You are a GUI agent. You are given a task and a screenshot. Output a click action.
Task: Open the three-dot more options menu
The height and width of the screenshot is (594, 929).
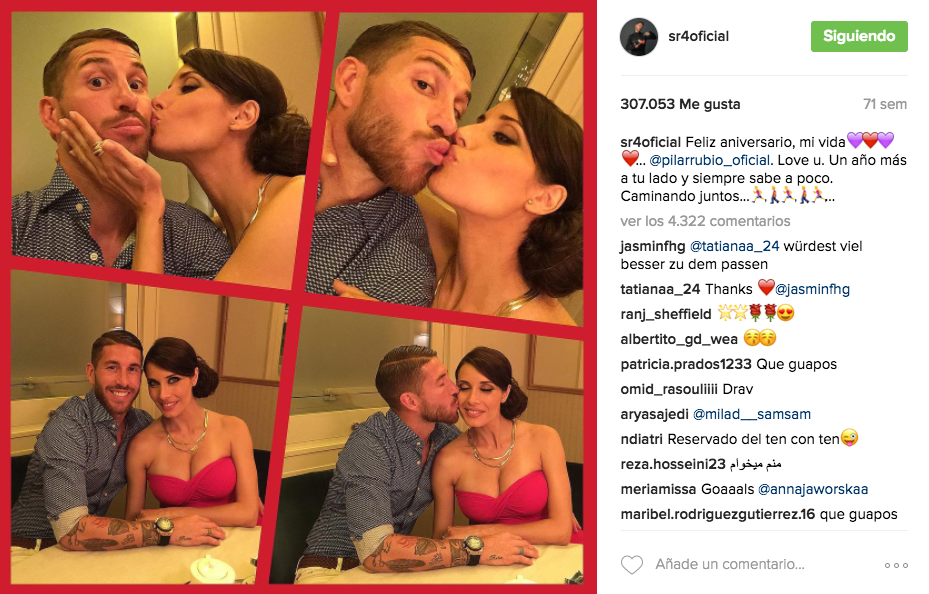(x=896, y=566)
